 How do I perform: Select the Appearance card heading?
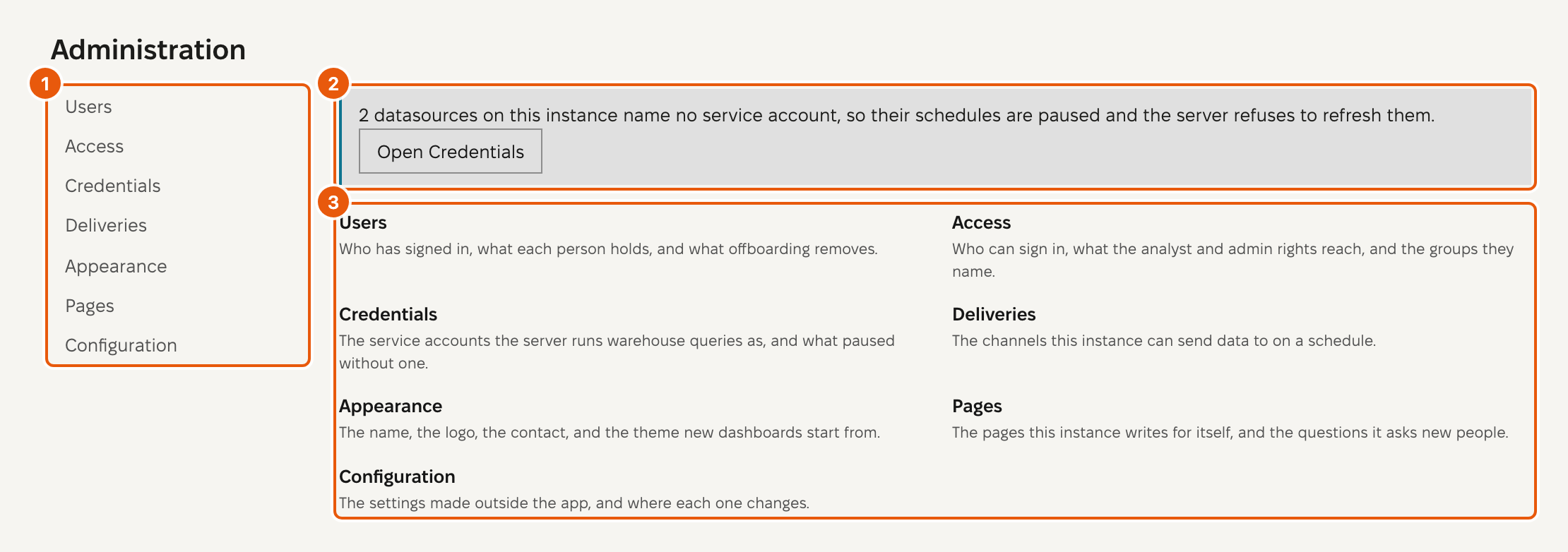pos(391,406)
